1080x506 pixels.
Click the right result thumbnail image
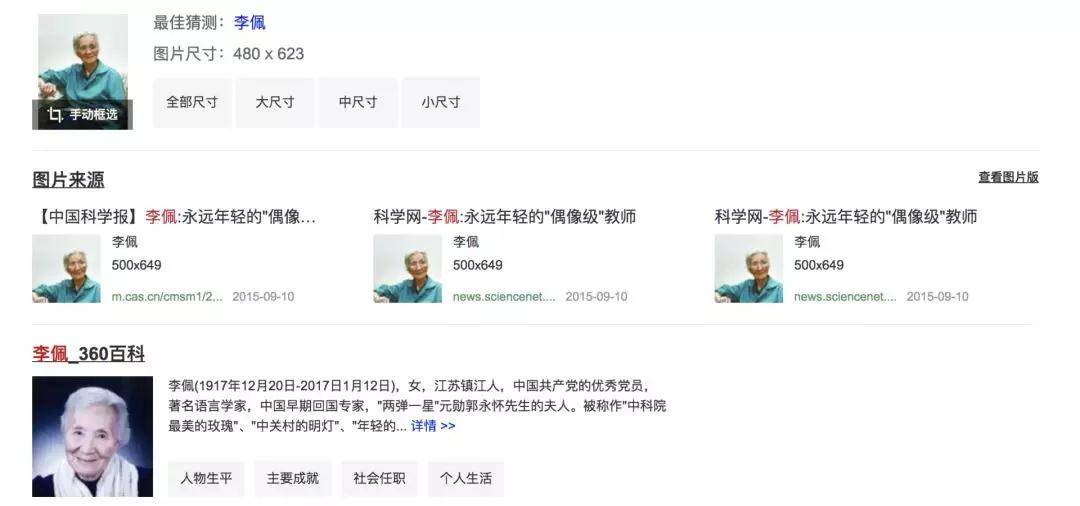click(749, 268)
